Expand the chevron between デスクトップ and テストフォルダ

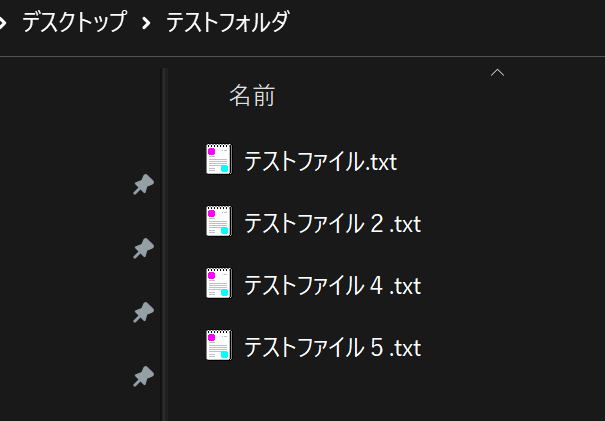[x=146, y=23]
